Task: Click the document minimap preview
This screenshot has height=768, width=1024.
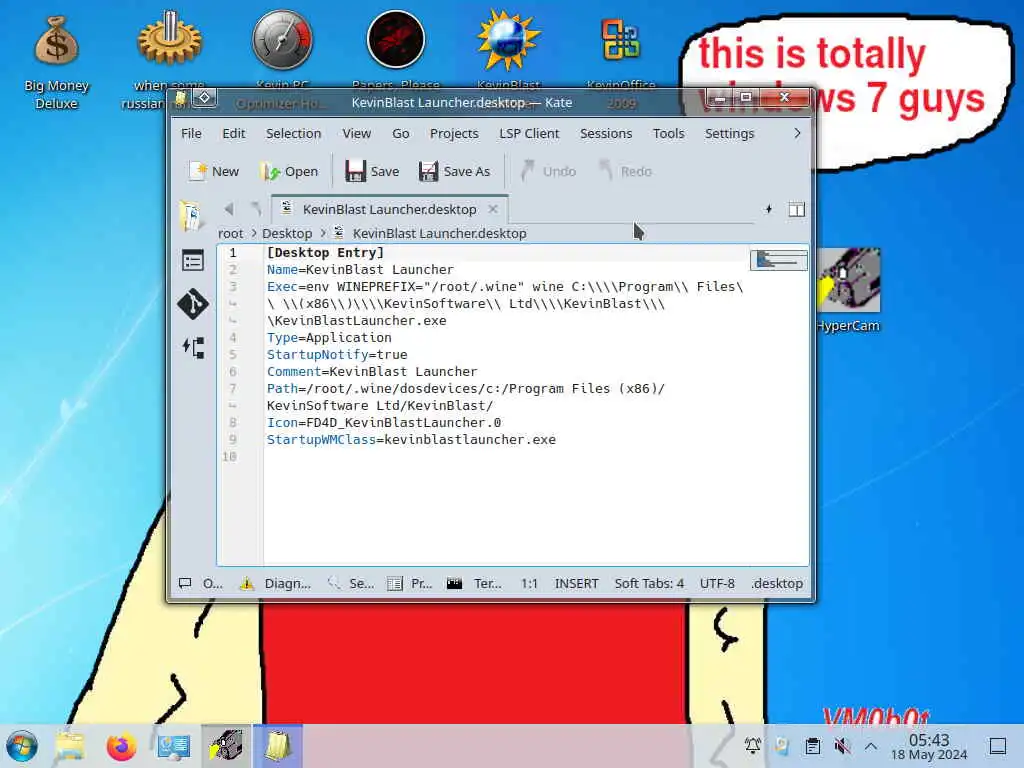Action: coord(778,260)
